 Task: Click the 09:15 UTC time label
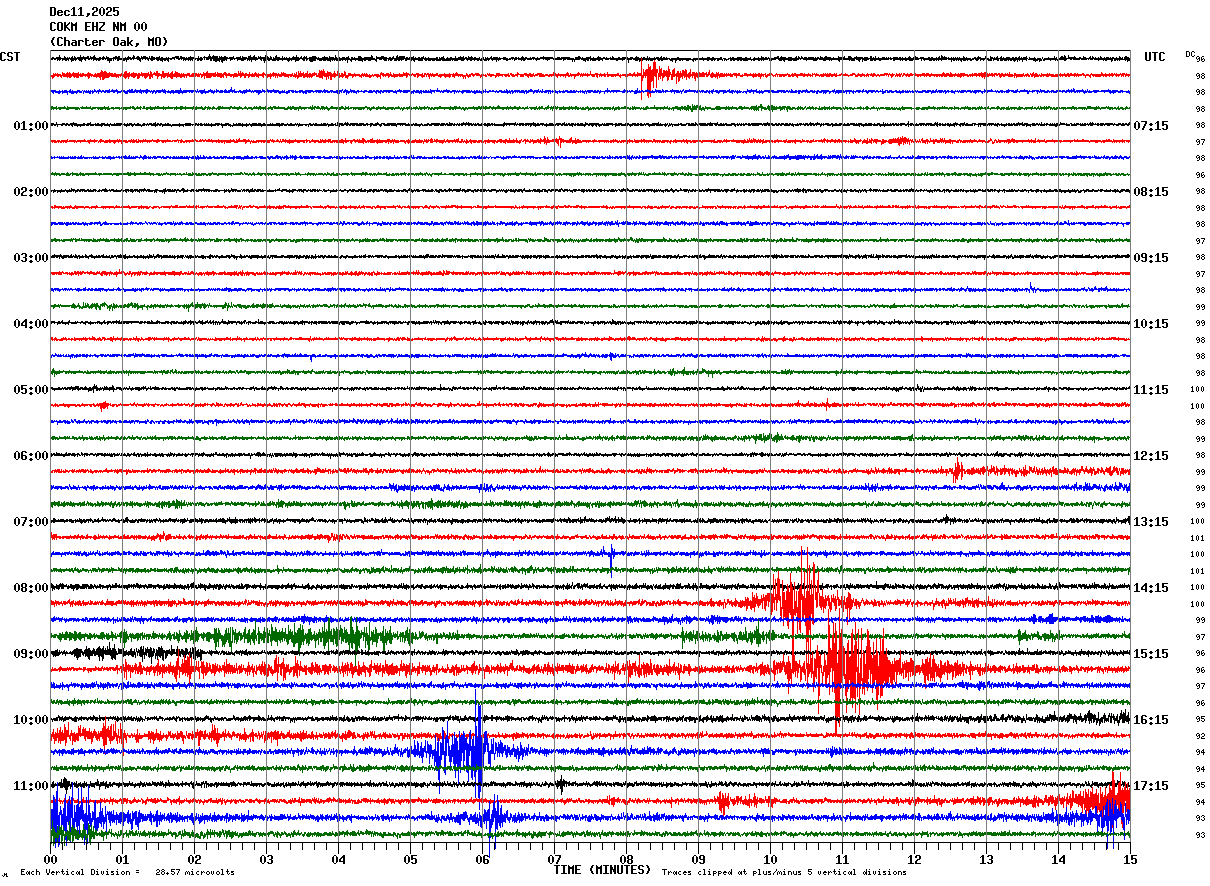pyautogui.click(x=1151, y=258)
